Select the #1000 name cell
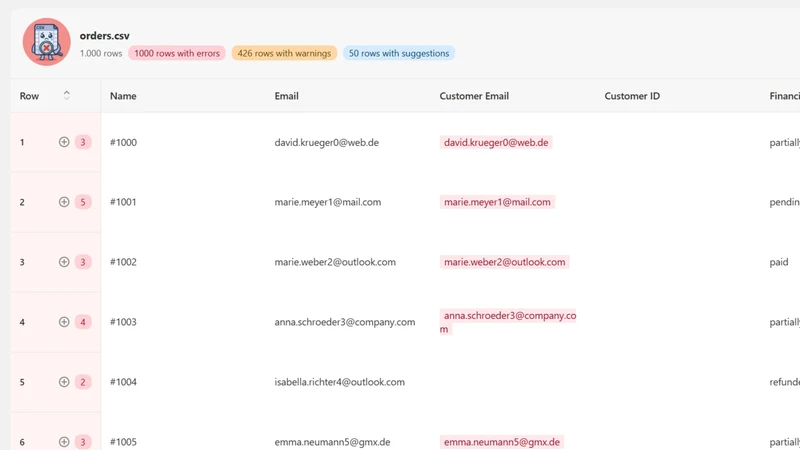The image size is (800, 450). (x=123, y=142)
